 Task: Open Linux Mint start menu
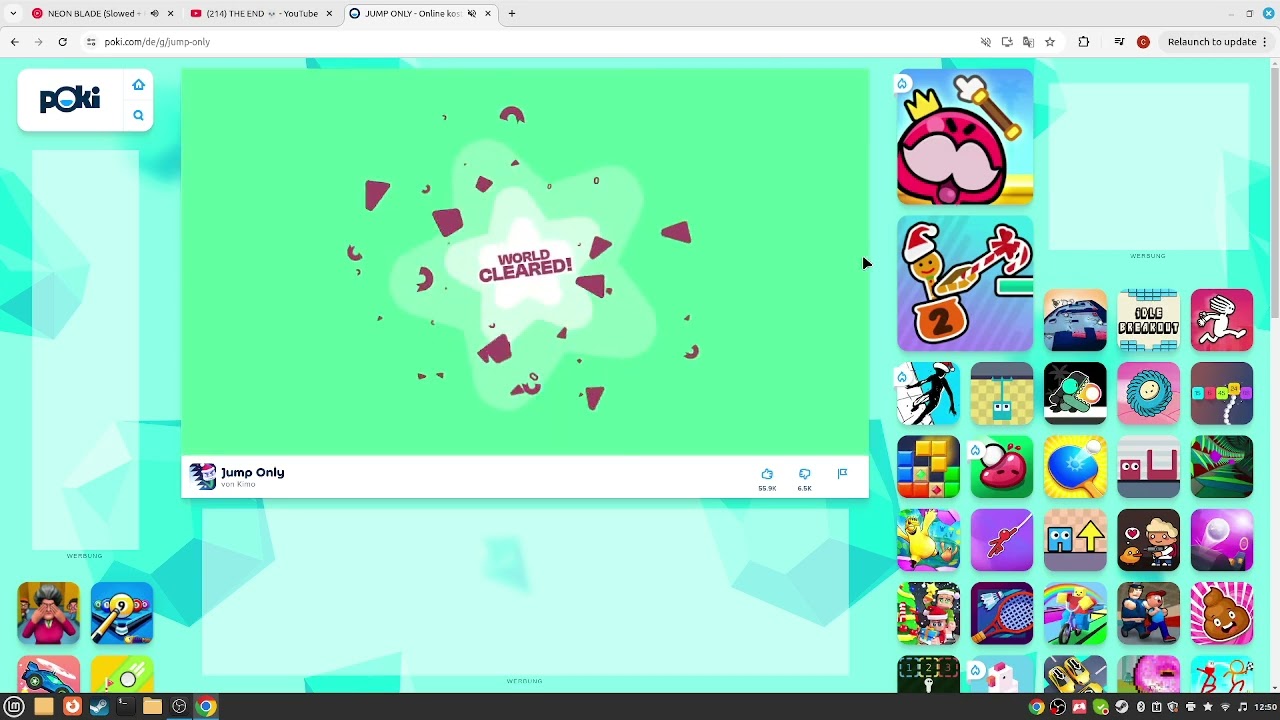[14, 706]
